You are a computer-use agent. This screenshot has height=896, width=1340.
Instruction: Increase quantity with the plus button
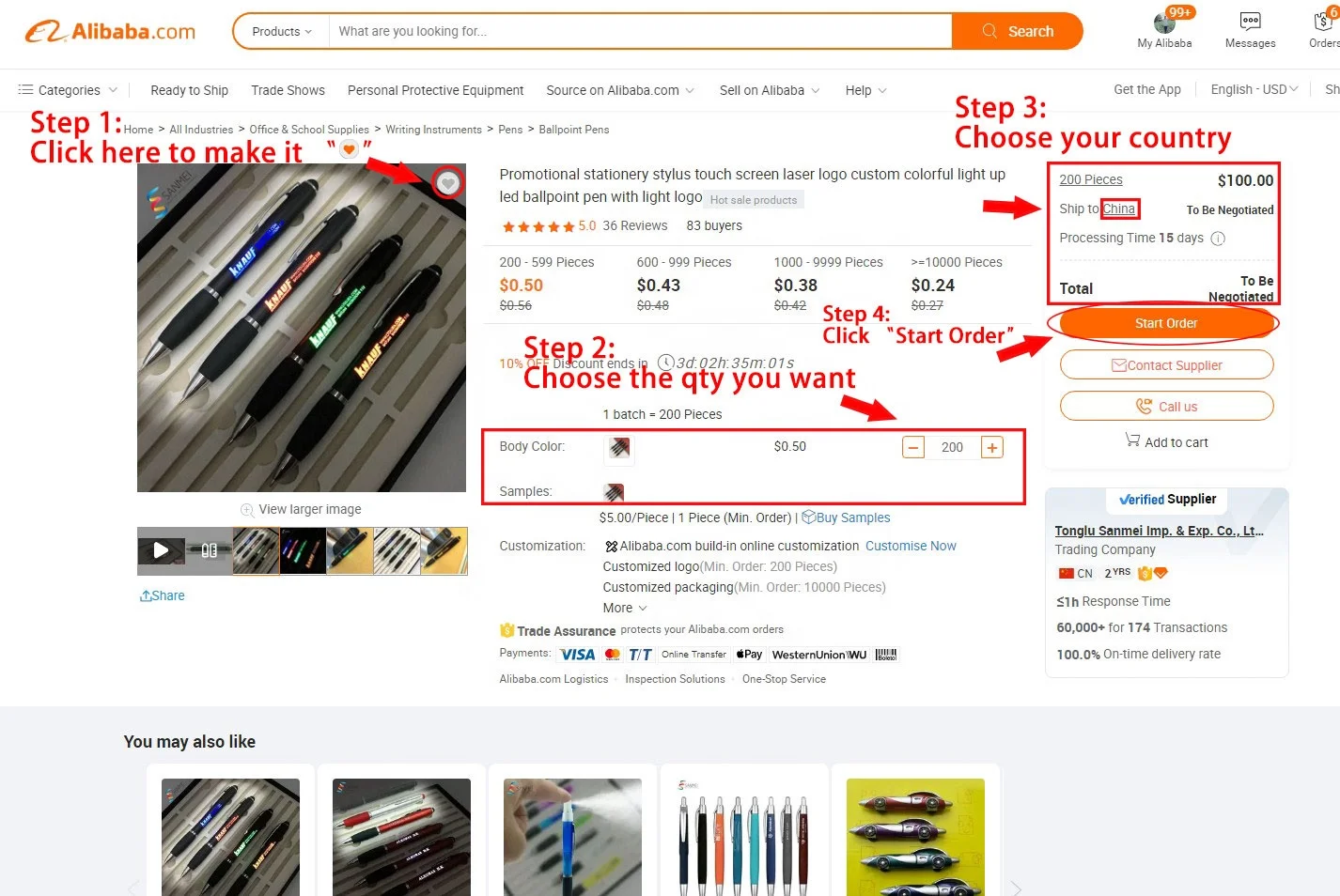pyautogui.click(x=991, y=447)
